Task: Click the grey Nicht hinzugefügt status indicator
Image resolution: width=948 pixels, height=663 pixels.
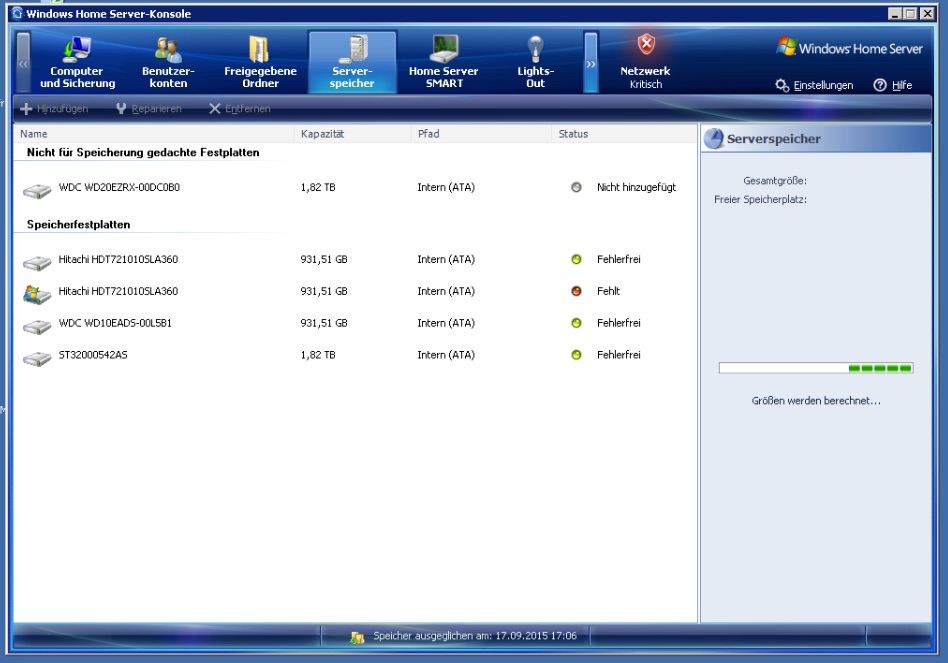Action: (x=576, y=187)
